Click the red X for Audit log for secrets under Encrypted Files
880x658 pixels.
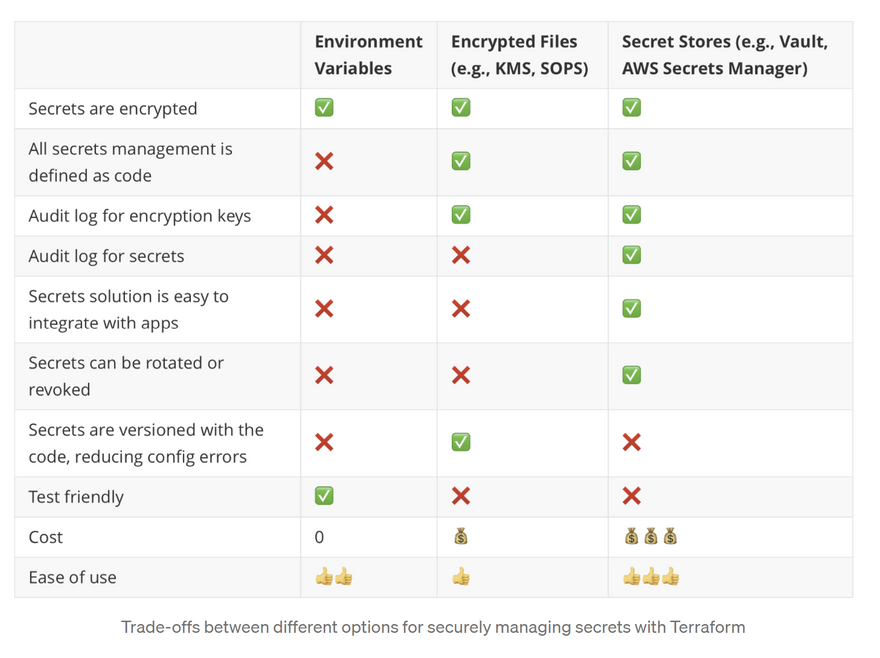(460, 255)
